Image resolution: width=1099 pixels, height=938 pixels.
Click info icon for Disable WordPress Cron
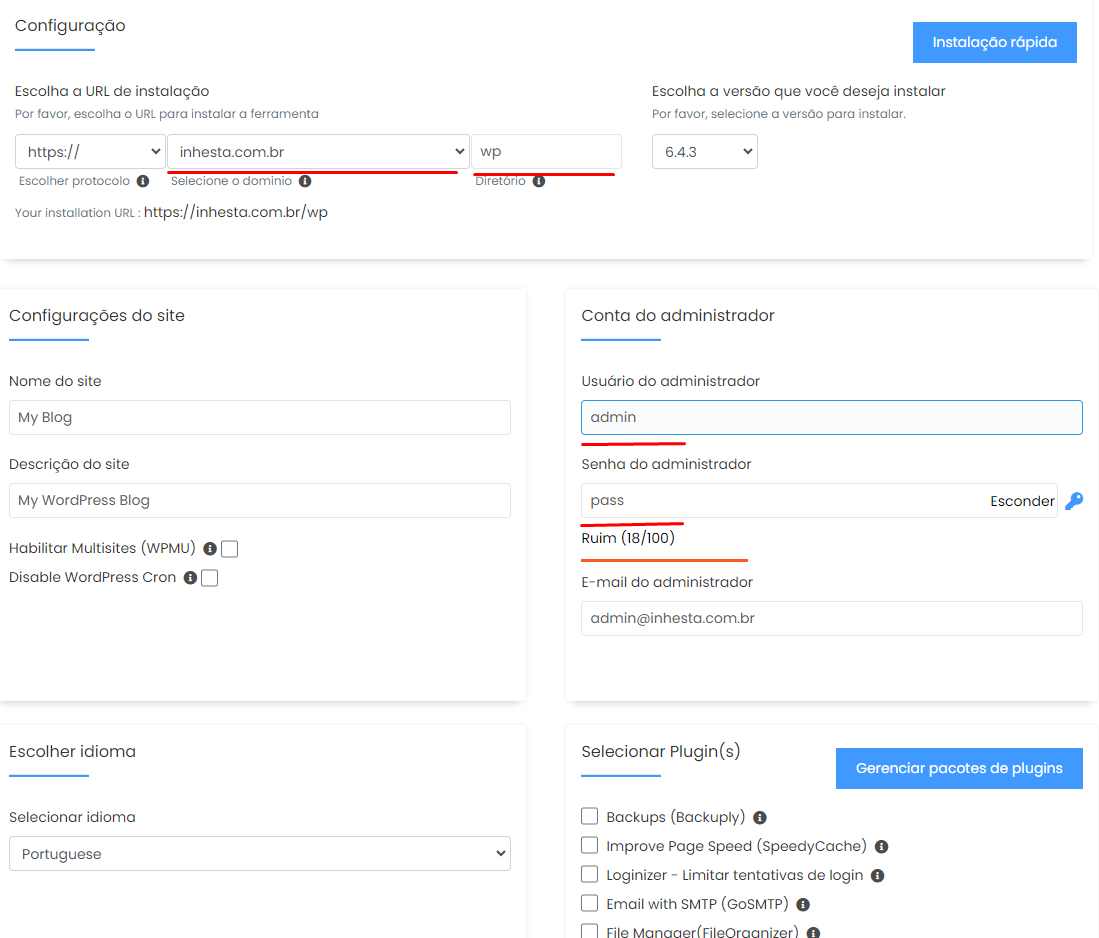190,578
